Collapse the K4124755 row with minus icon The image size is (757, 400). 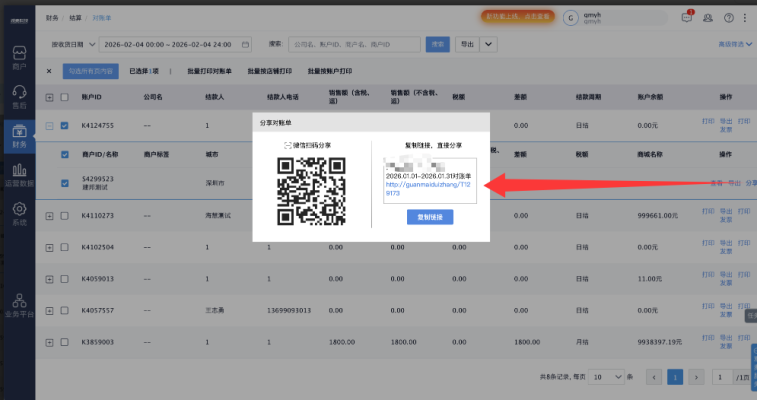point(49,126)
